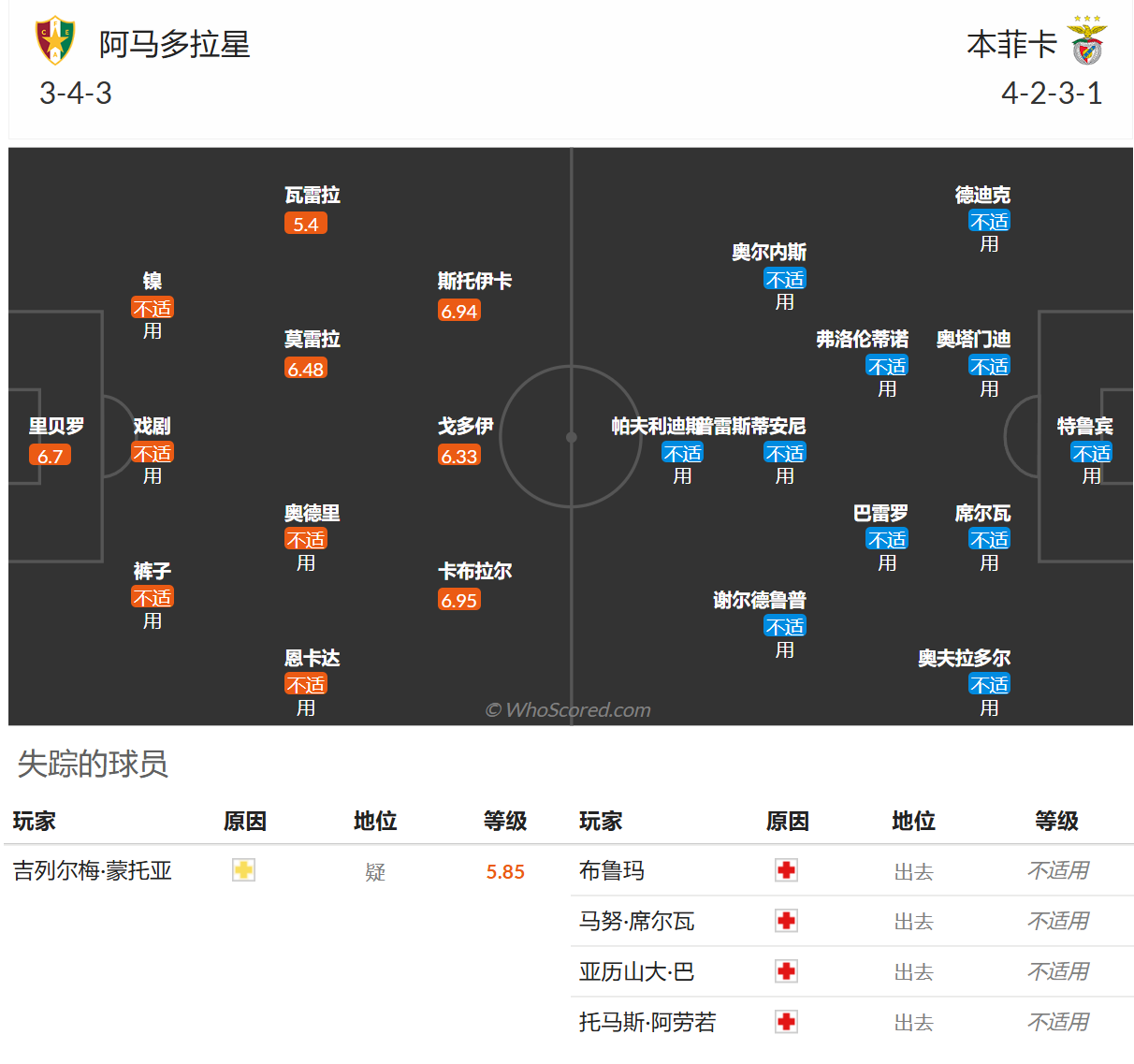
Task: Click the 5.85 rating in the table
Action: [505, 872]
